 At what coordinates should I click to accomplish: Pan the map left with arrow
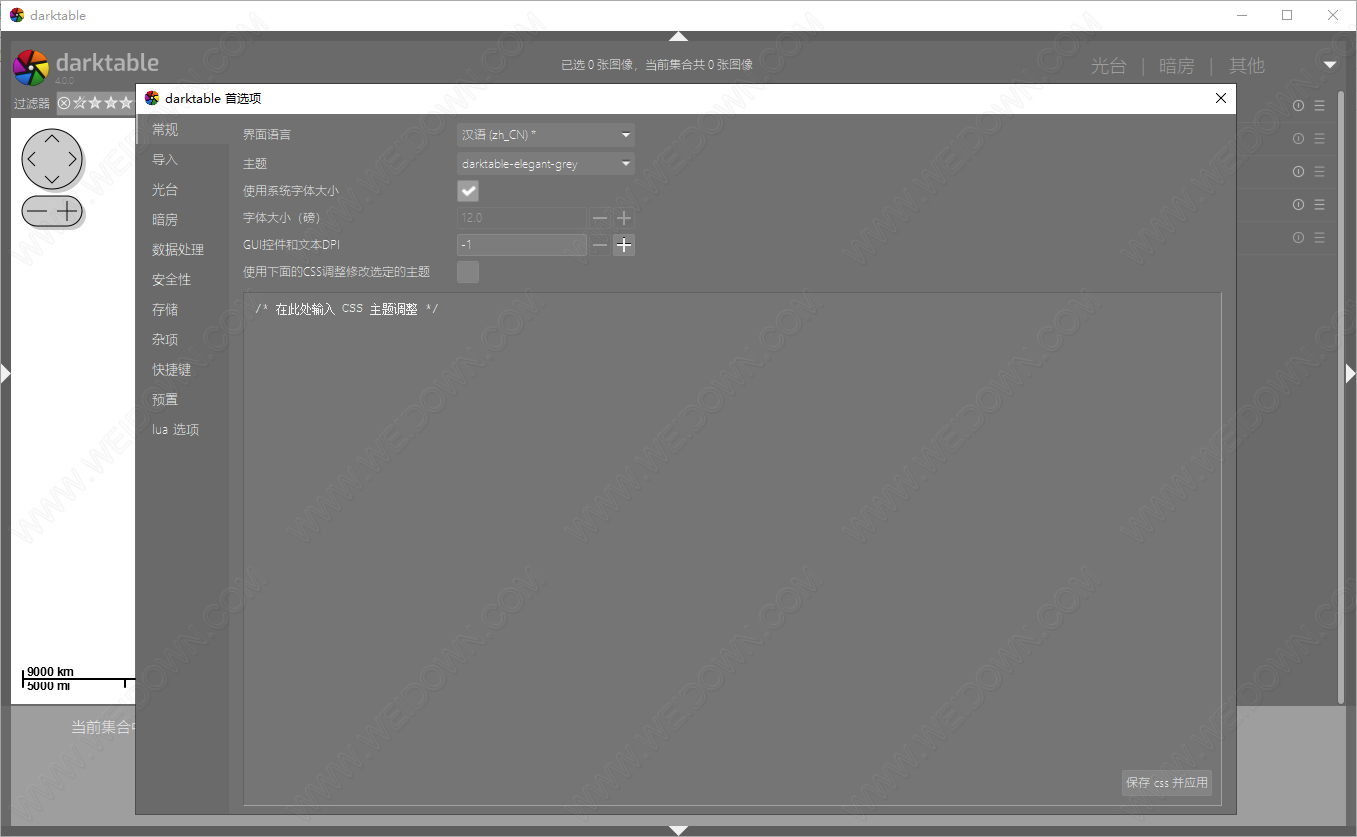coord(31,159)
